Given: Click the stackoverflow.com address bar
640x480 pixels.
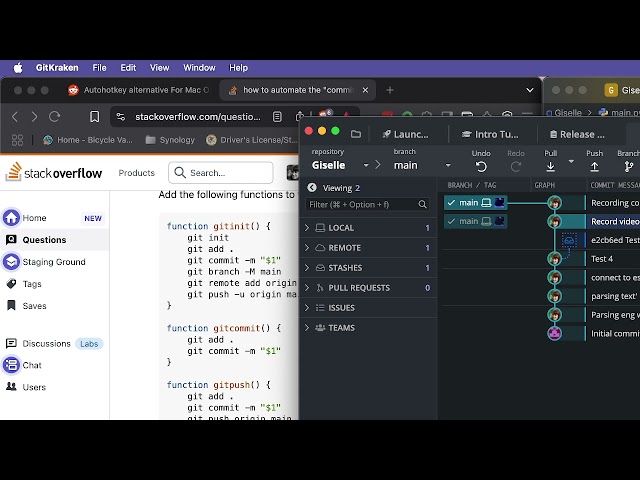Looking at the screenshot, I should (x=198, y=117).
